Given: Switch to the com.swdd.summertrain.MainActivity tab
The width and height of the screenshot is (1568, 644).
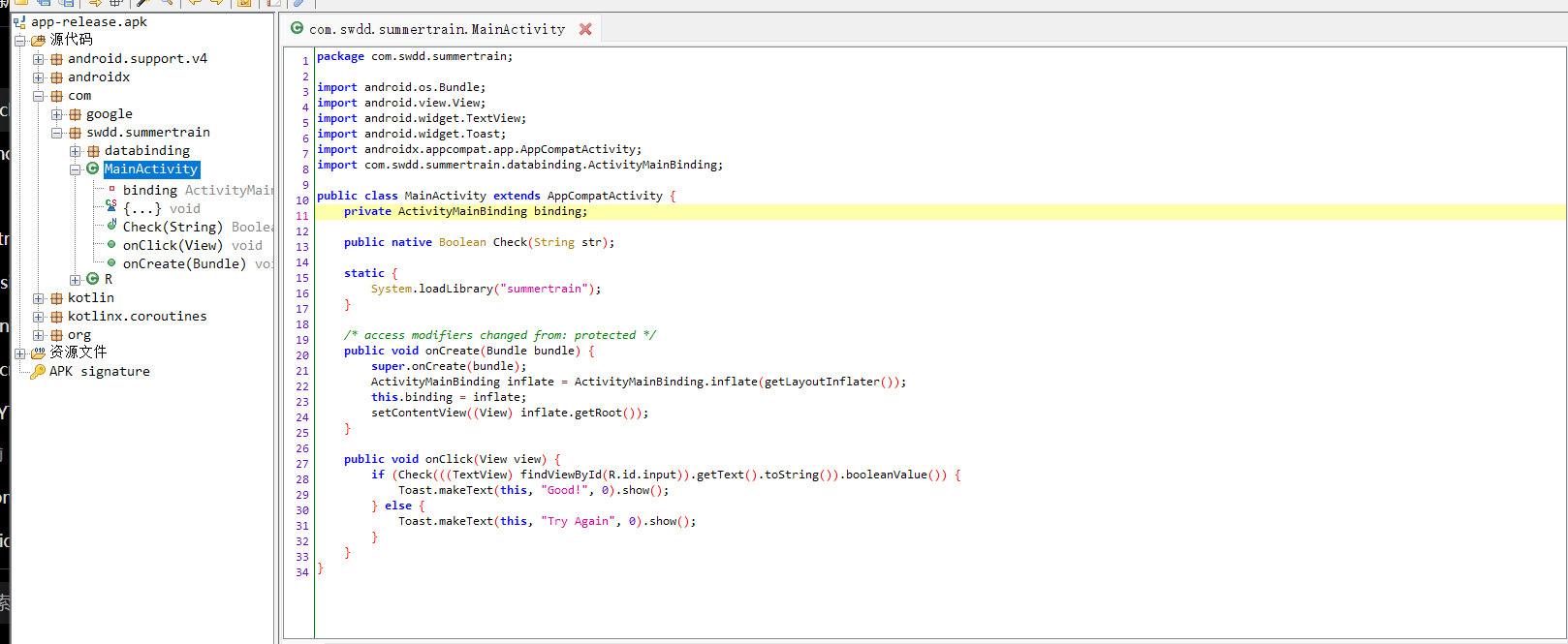Looking at the screenshot, I should coord(436,29).
